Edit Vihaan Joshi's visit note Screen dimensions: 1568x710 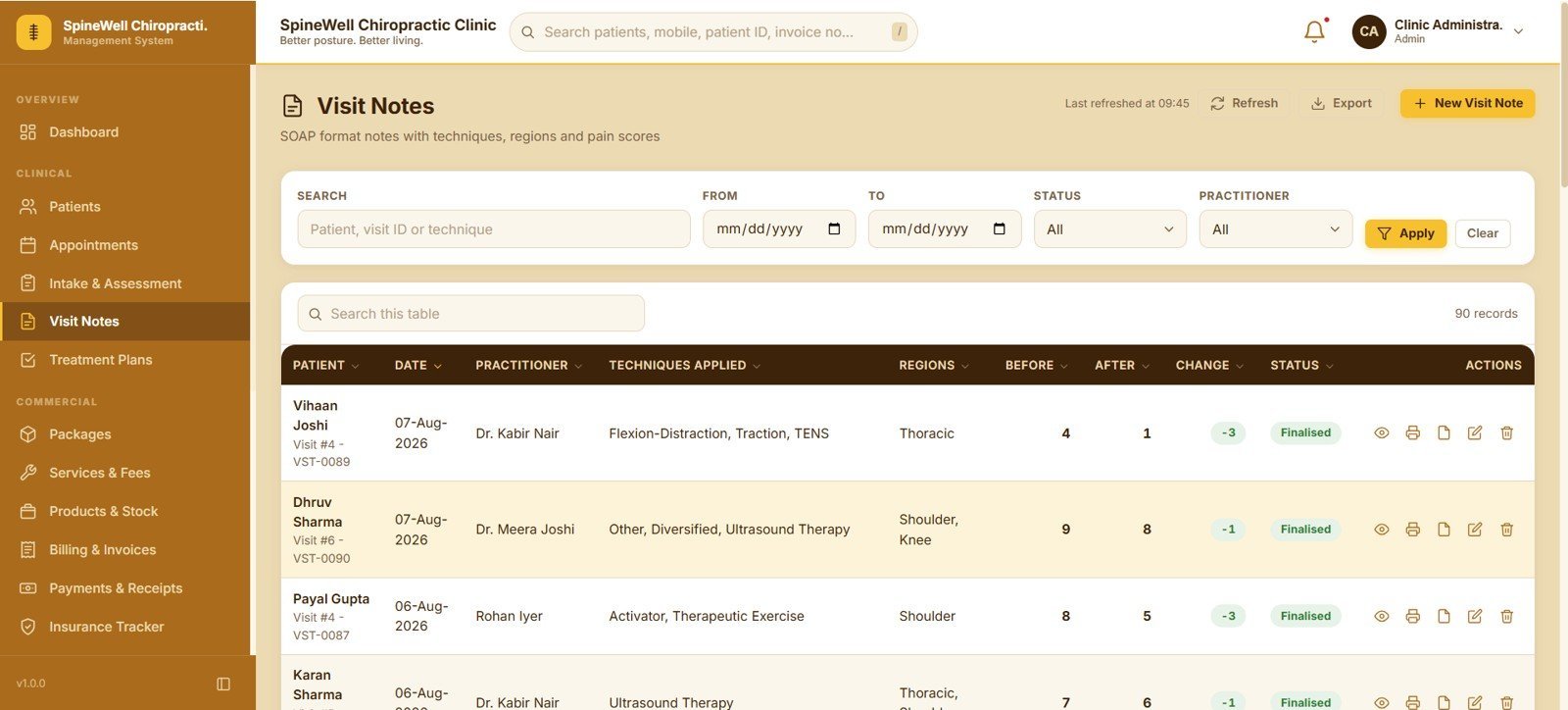[x=1475, y=432]
